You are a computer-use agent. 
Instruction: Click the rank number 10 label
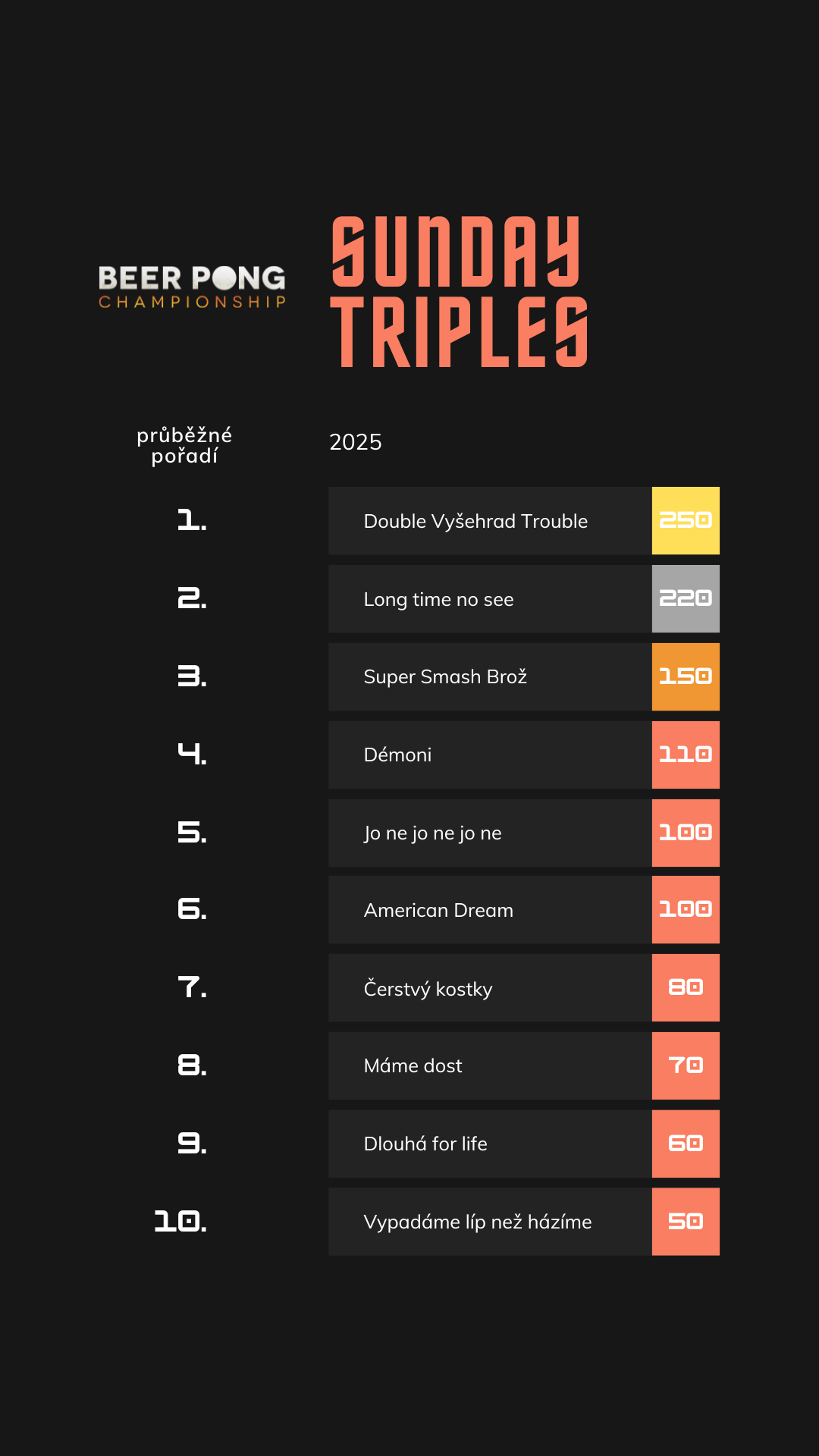click(180, 1222)
